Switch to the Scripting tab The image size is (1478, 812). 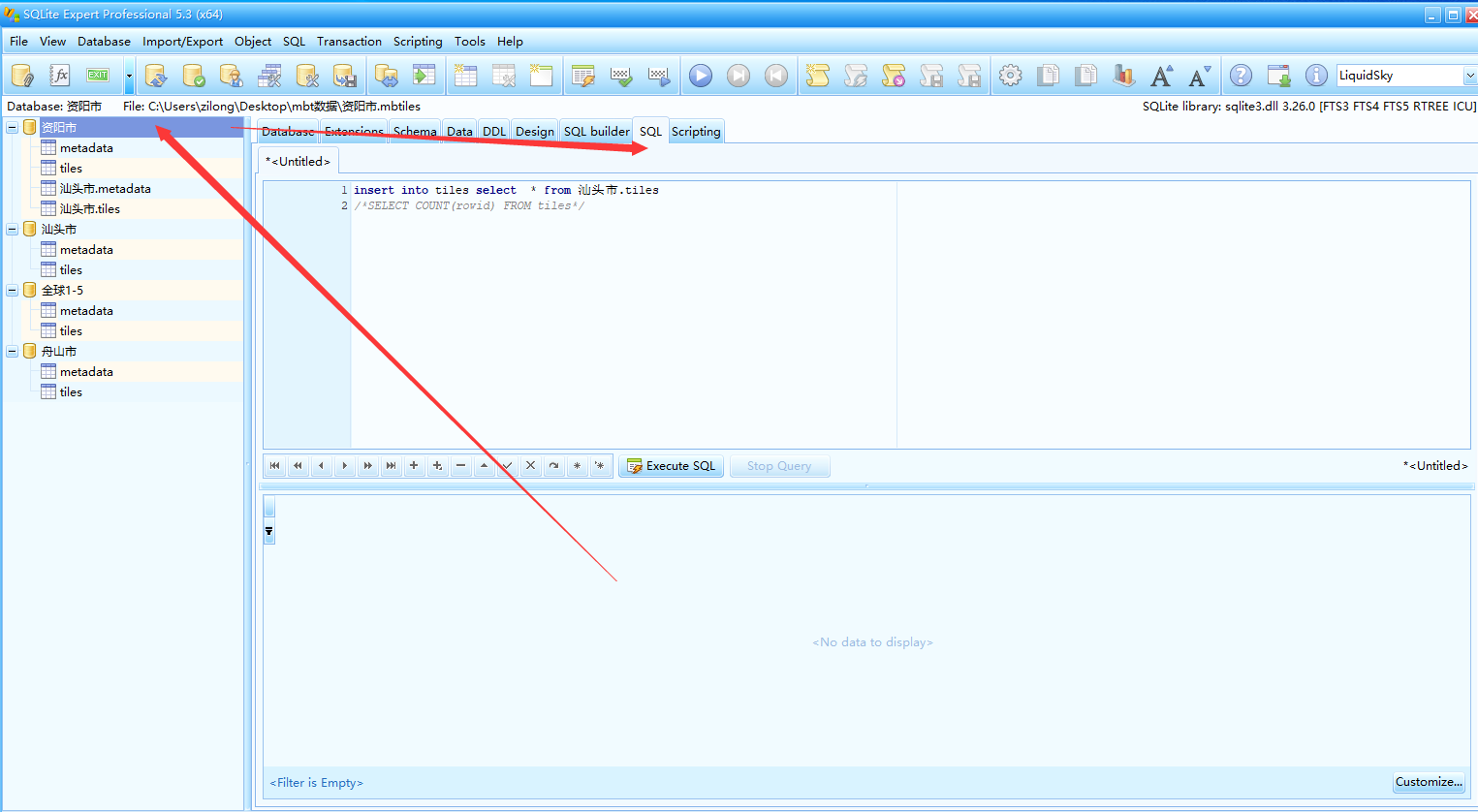[696, 132]
